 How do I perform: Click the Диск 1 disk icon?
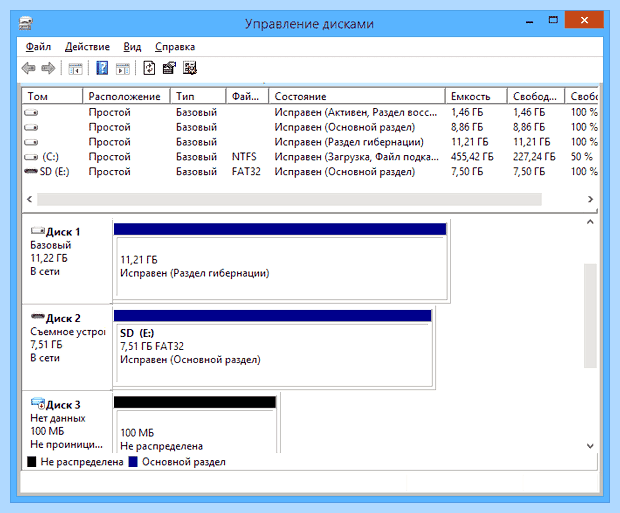[38, 230]
